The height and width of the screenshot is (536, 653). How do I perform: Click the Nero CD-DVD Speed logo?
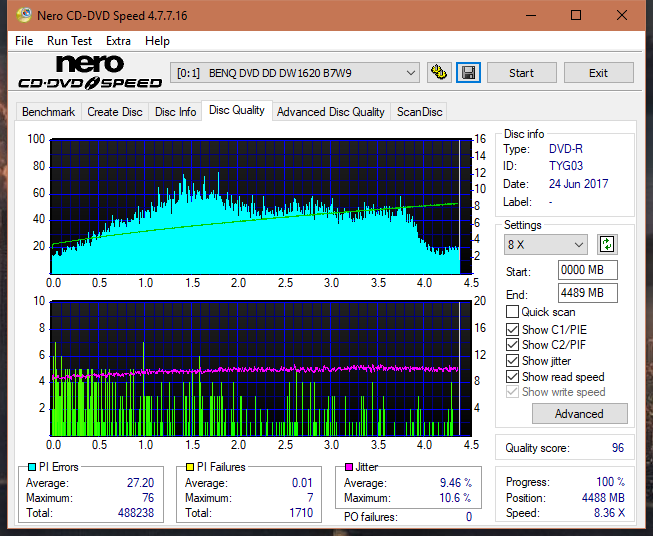coord(90,72)
